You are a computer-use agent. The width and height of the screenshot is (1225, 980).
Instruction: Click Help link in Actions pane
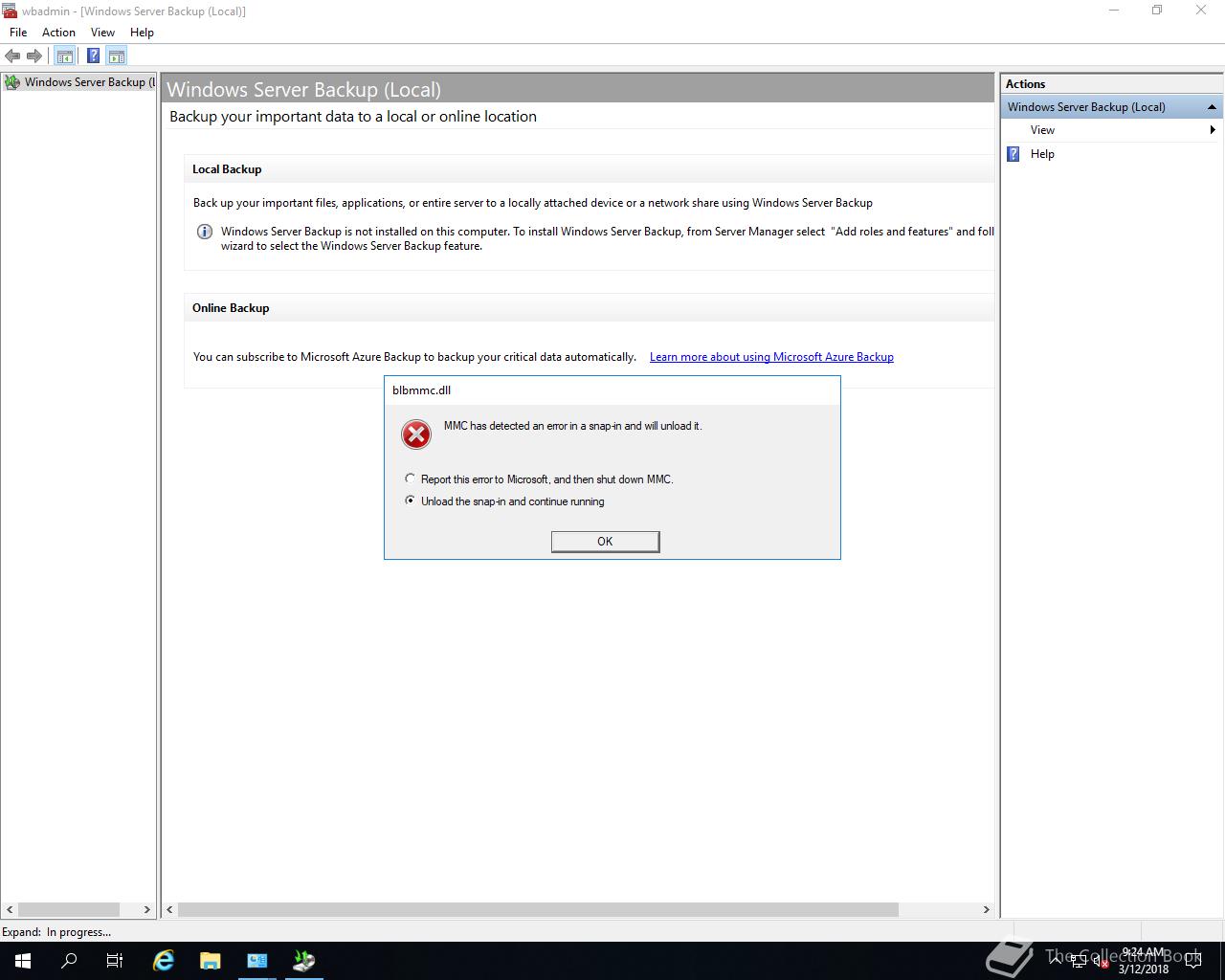click(1042, 154)
